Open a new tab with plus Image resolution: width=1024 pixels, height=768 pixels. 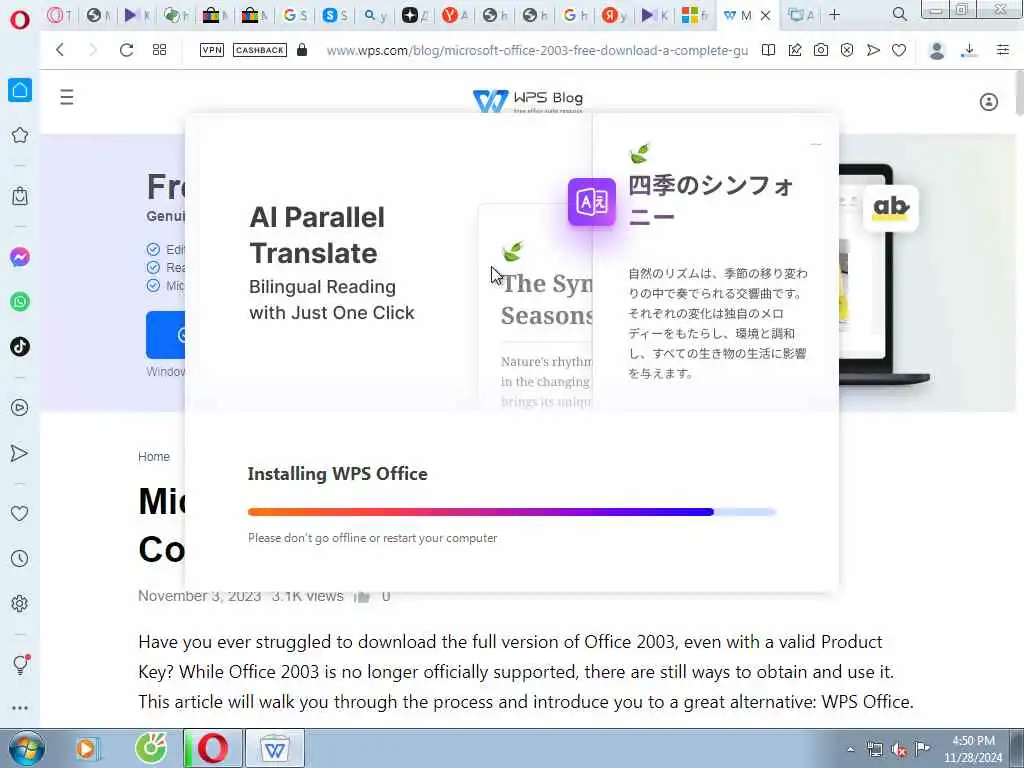pos(835,14)
